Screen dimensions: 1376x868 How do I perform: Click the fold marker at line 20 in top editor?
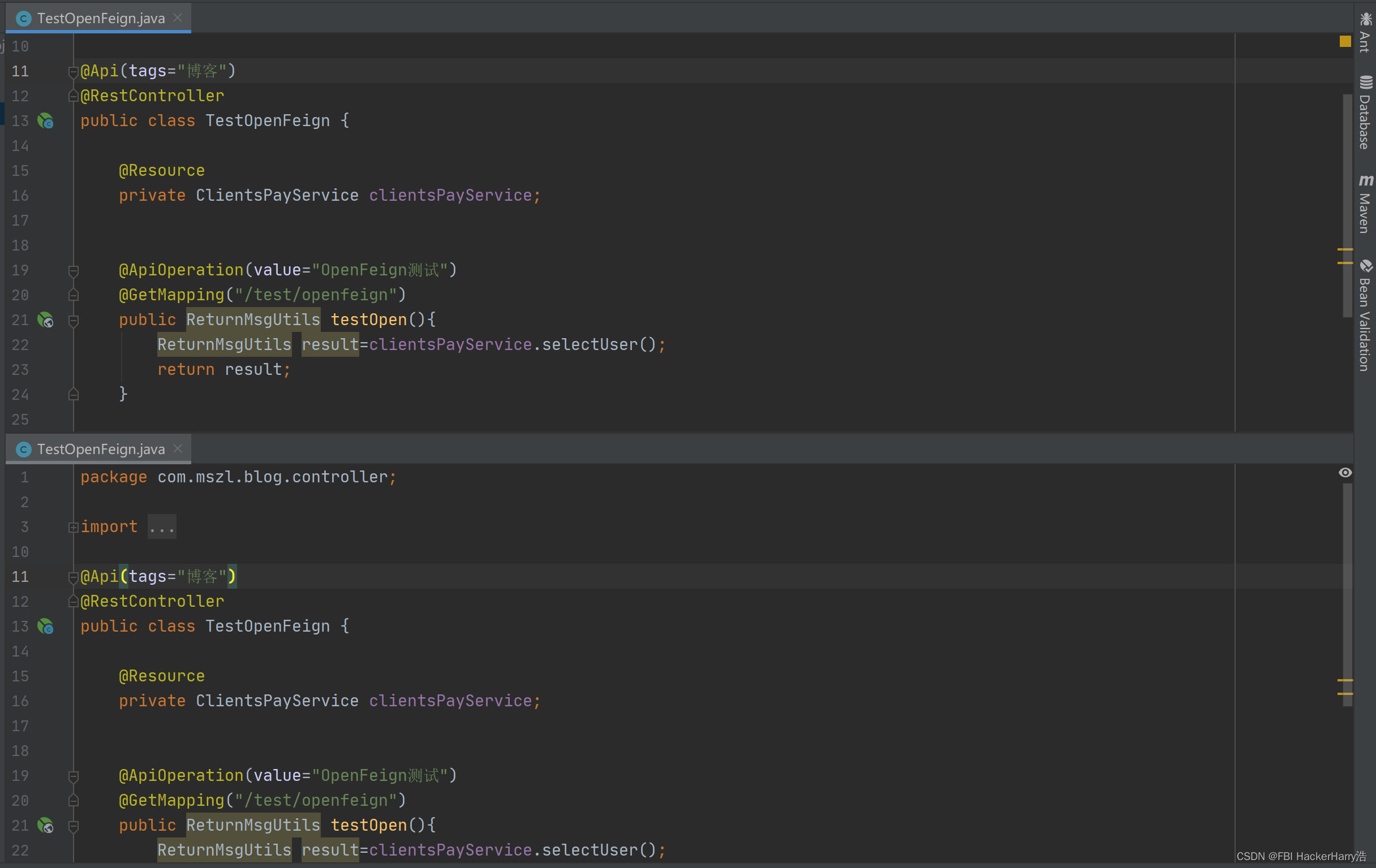[x=73, y=295]
